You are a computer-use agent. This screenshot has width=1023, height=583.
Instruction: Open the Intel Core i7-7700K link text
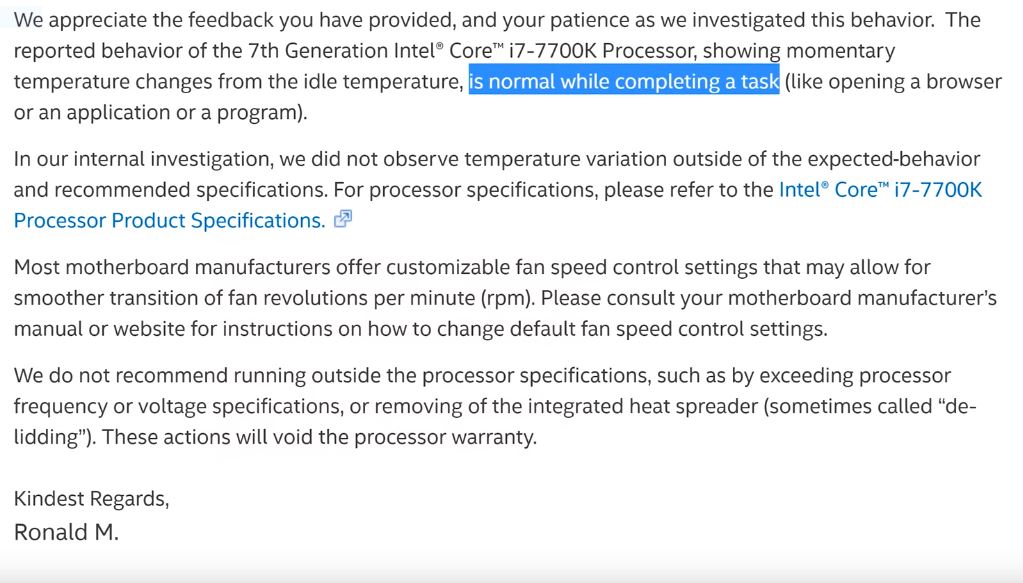point(880,189)
